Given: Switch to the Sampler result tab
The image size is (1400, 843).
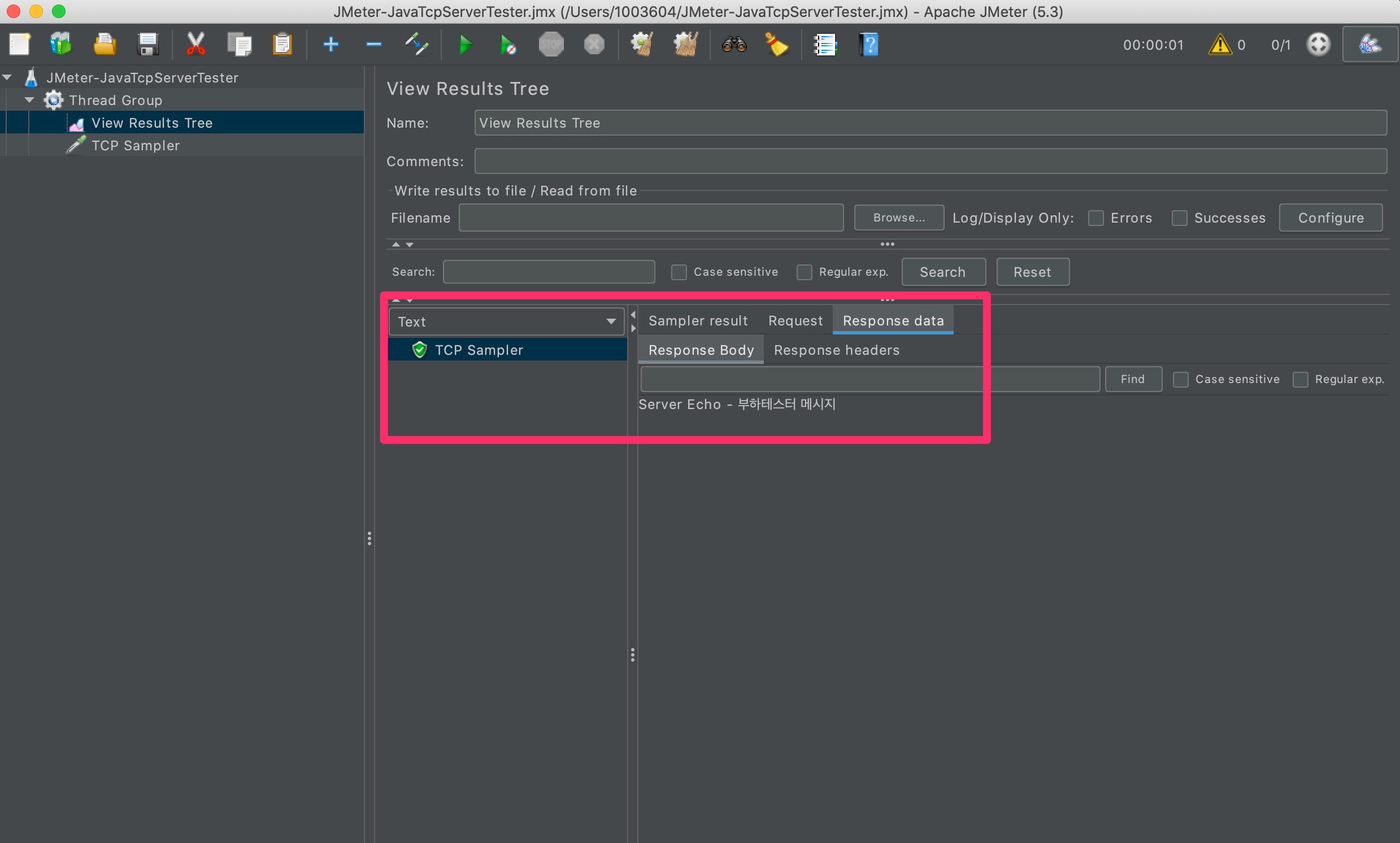Looking at the screenshot, I should click(698, 320).
